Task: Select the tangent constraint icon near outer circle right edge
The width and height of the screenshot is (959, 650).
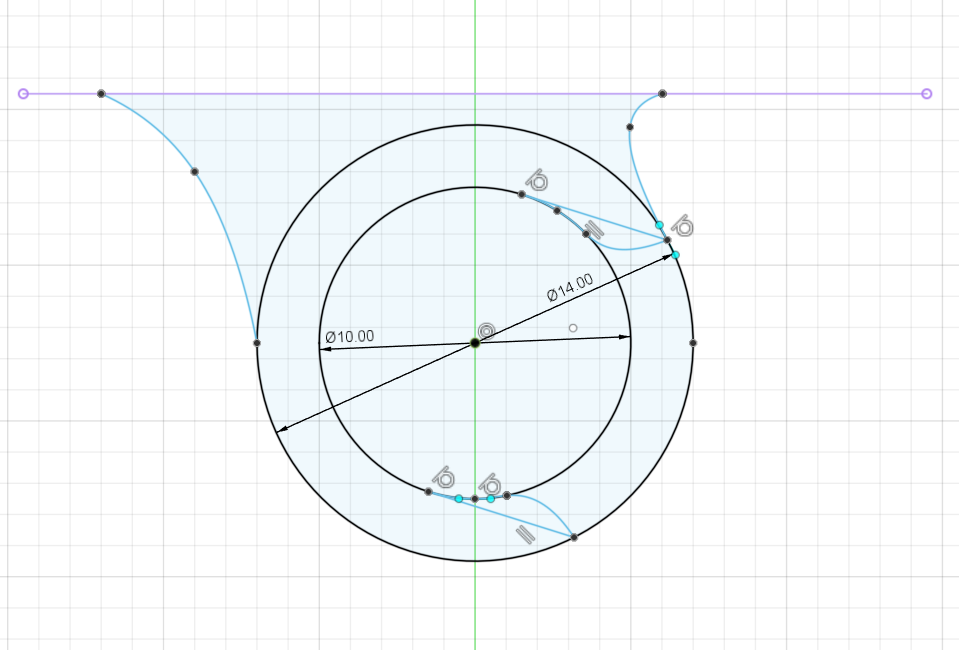Action: [683, 225]
